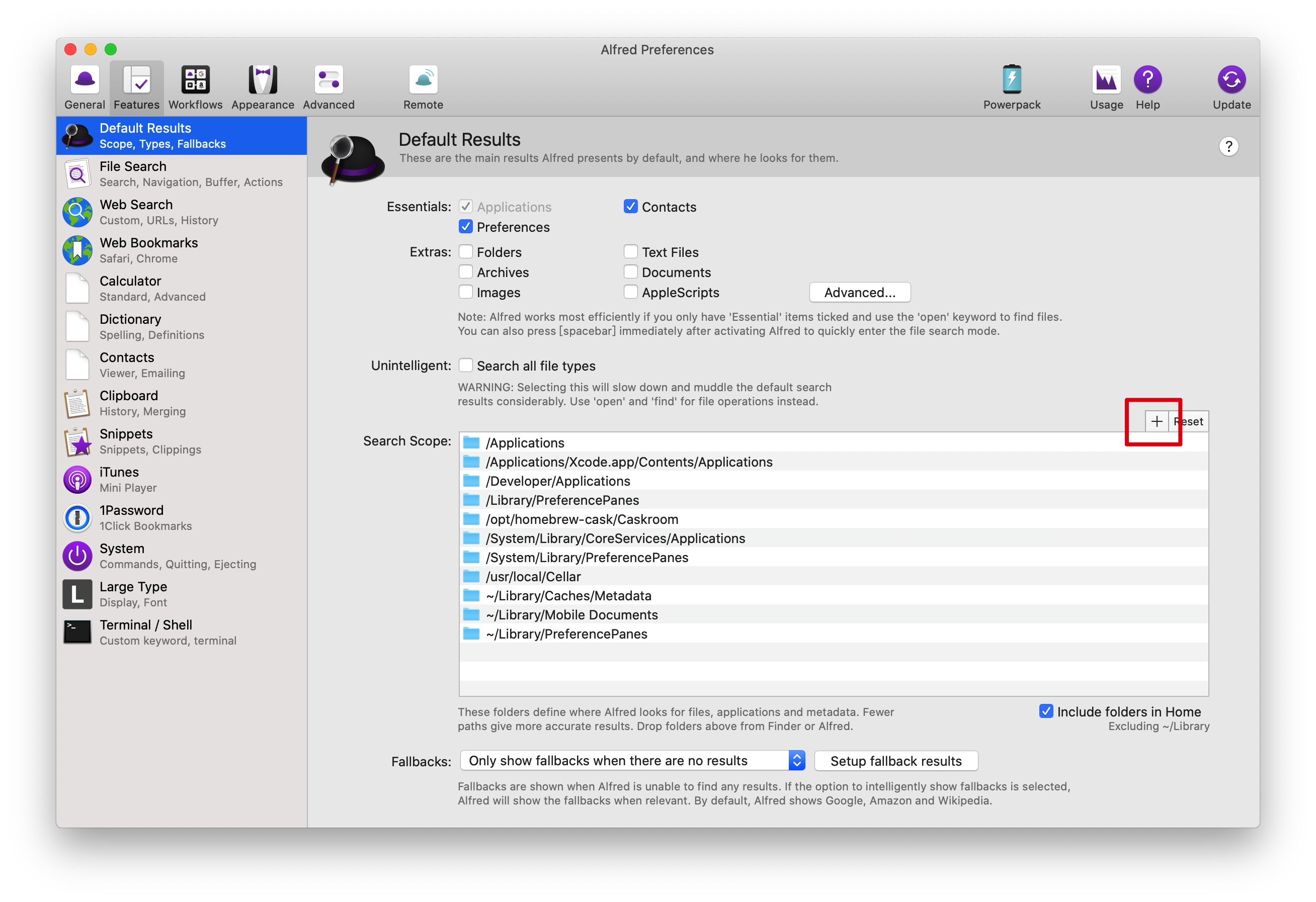Viewport: 1316px width, 902px height.
Task: Select the /Library/PreferencePanes row
Action: (x=834, y=500)
